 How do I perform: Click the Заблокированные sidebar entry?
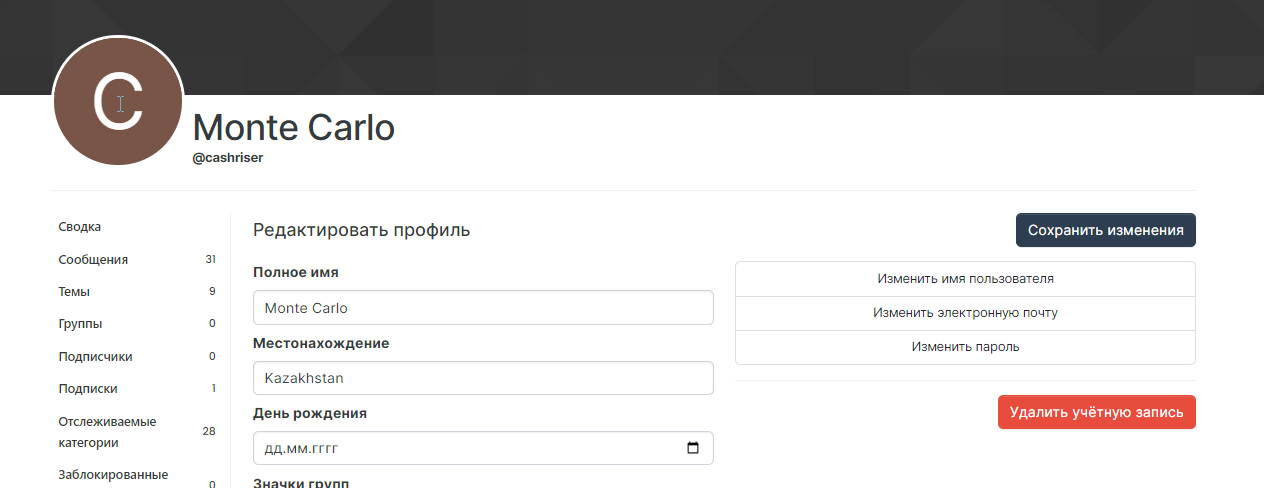[113, 475]
